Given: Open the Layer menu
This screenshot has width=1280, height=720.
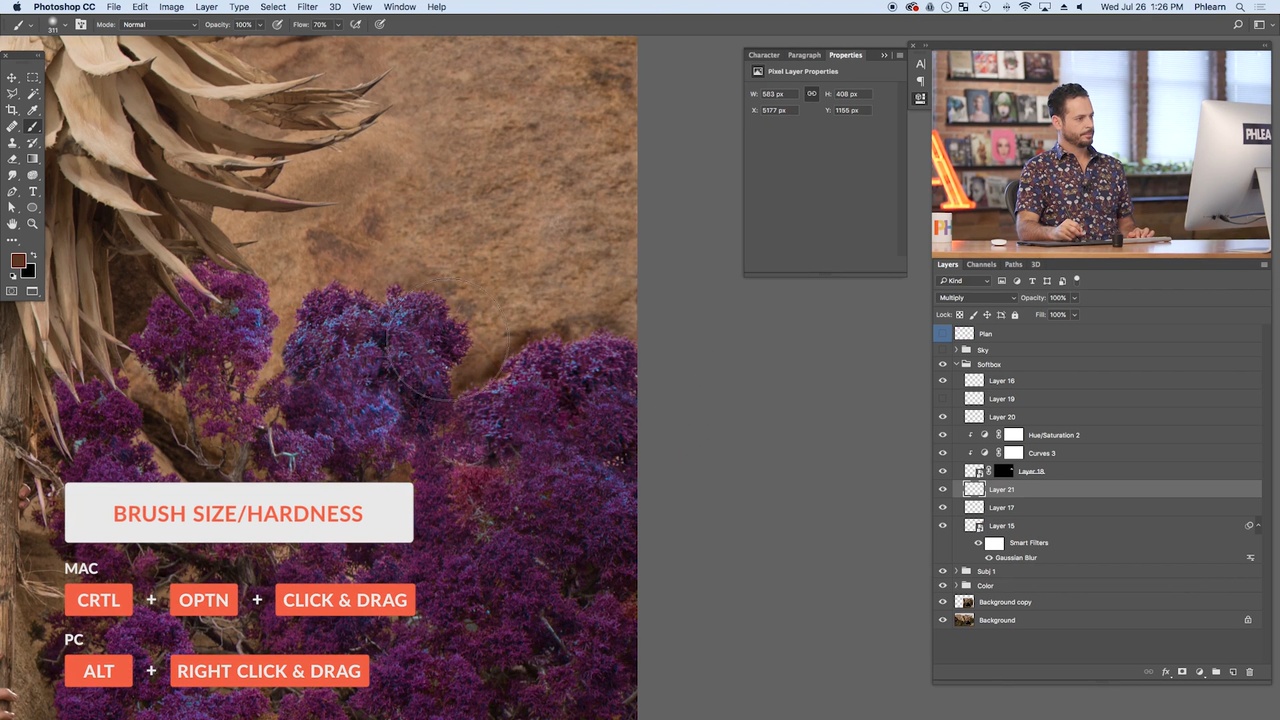Looking at the screenshot, I should (206, 7).
